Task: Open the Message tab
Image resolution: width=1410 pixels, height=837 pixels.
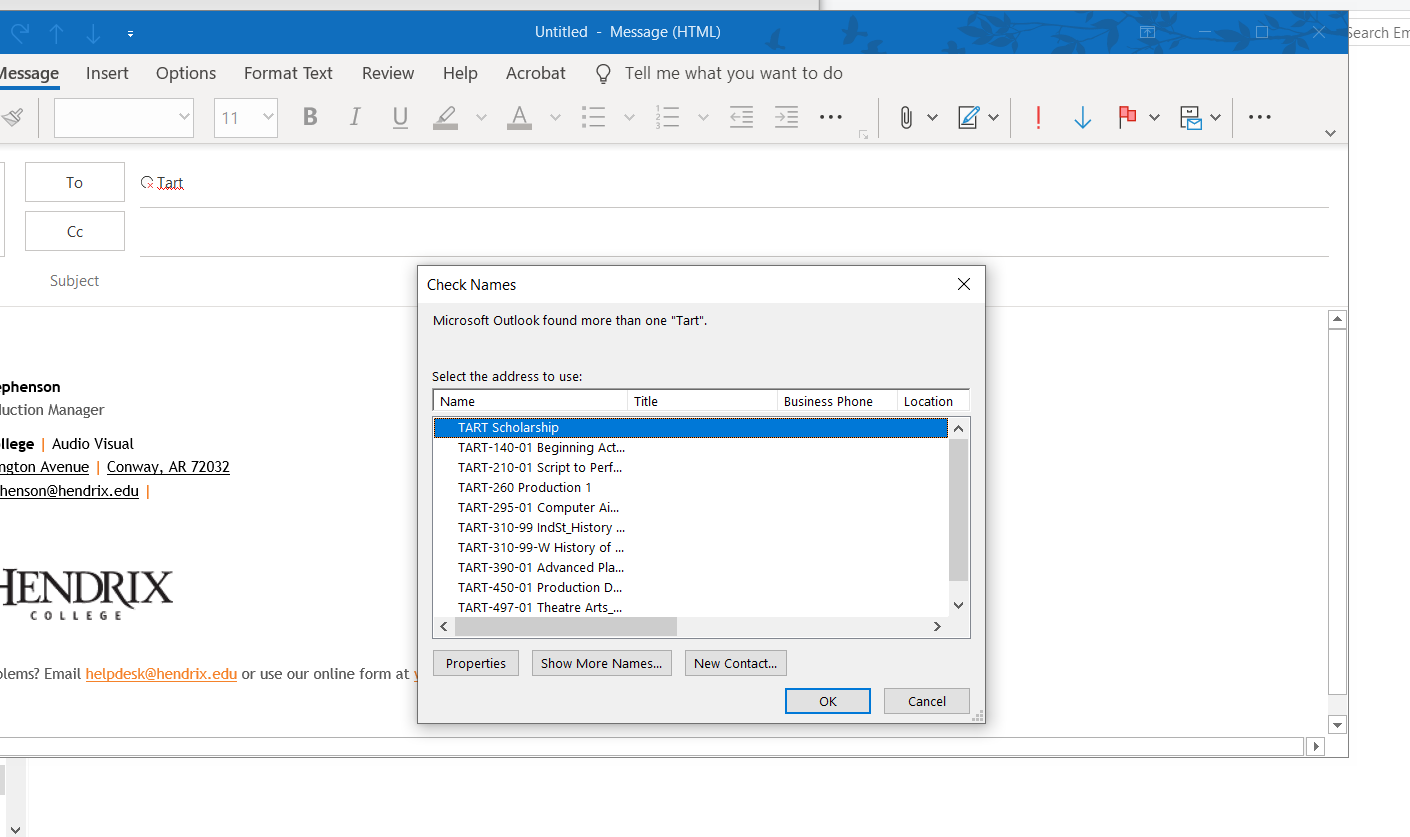Action: click(28, 73)
